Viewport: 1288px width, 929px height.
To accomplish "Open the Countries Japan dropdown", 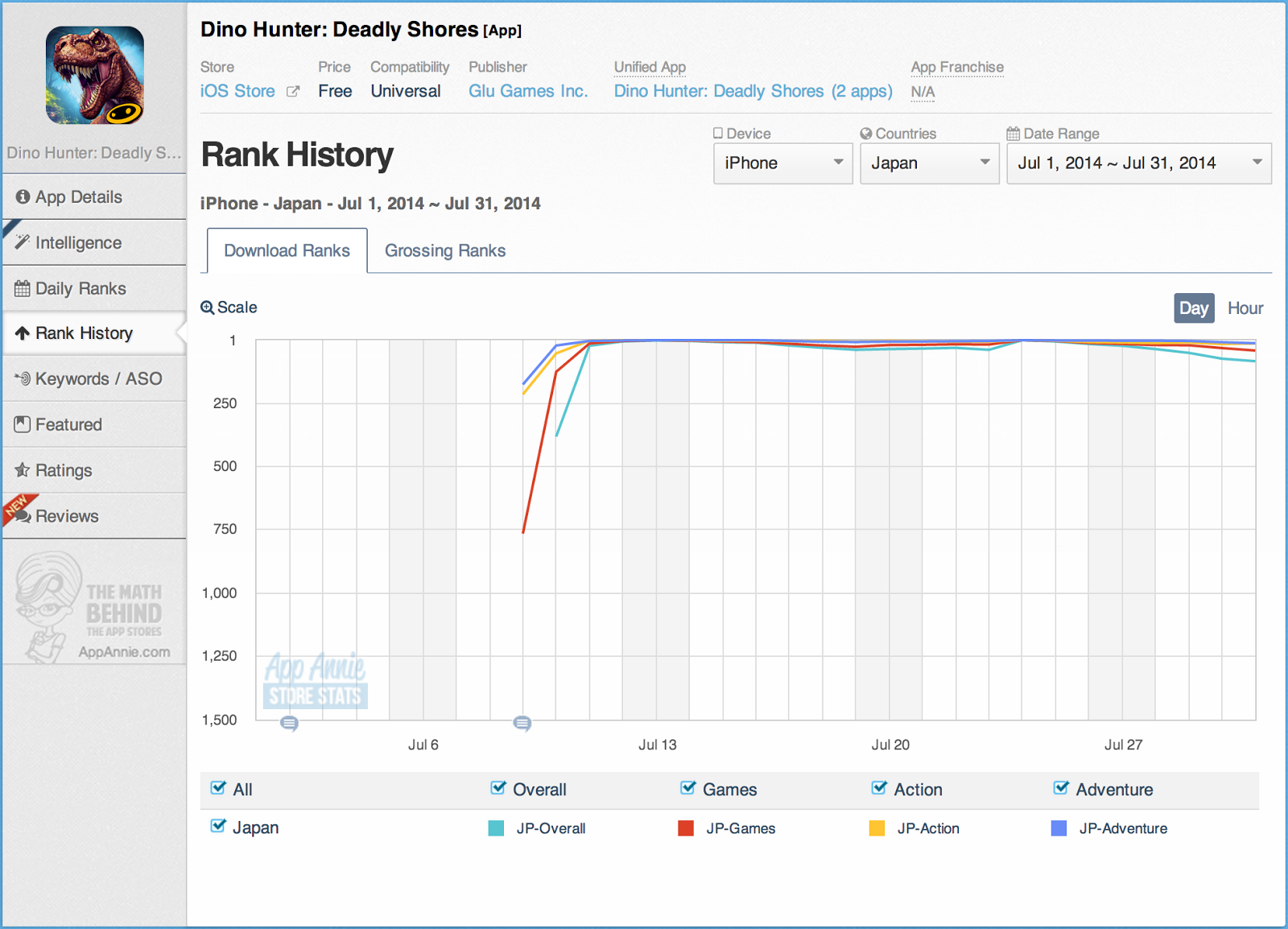I will point(929,163).
